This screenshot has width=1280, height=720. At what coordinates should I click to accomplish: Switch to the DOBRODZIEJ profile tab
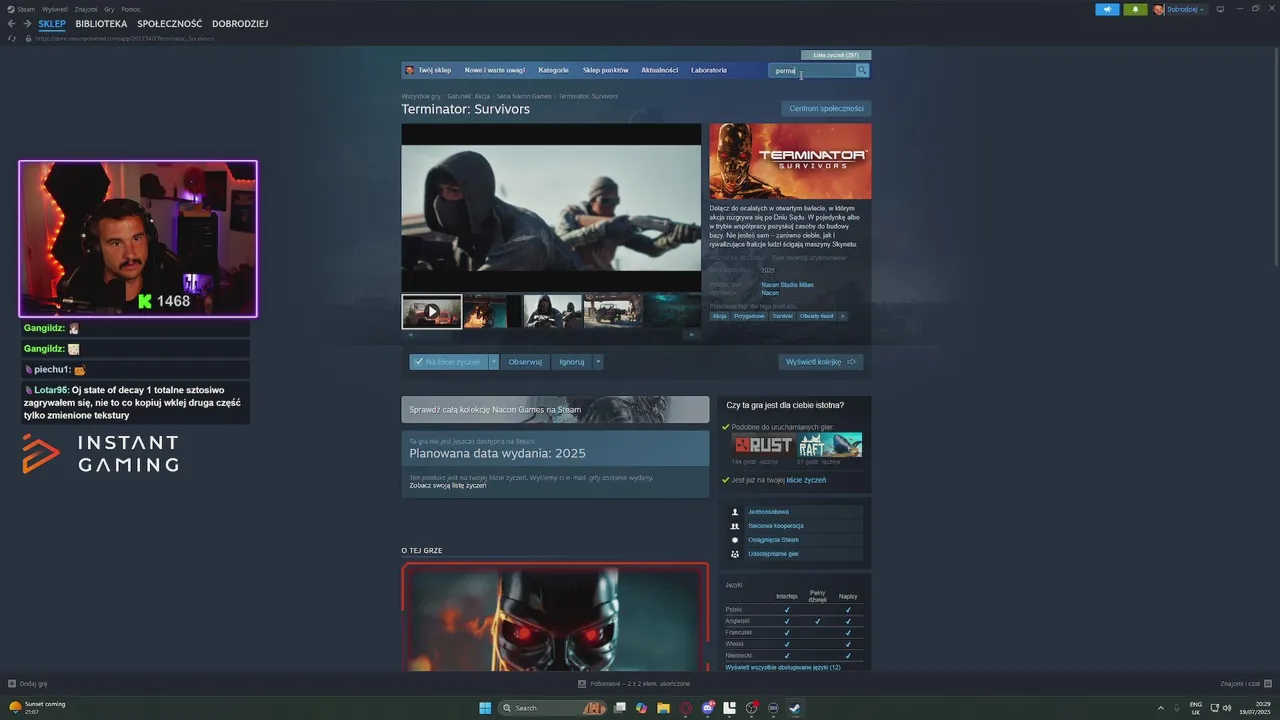(240, 24)
